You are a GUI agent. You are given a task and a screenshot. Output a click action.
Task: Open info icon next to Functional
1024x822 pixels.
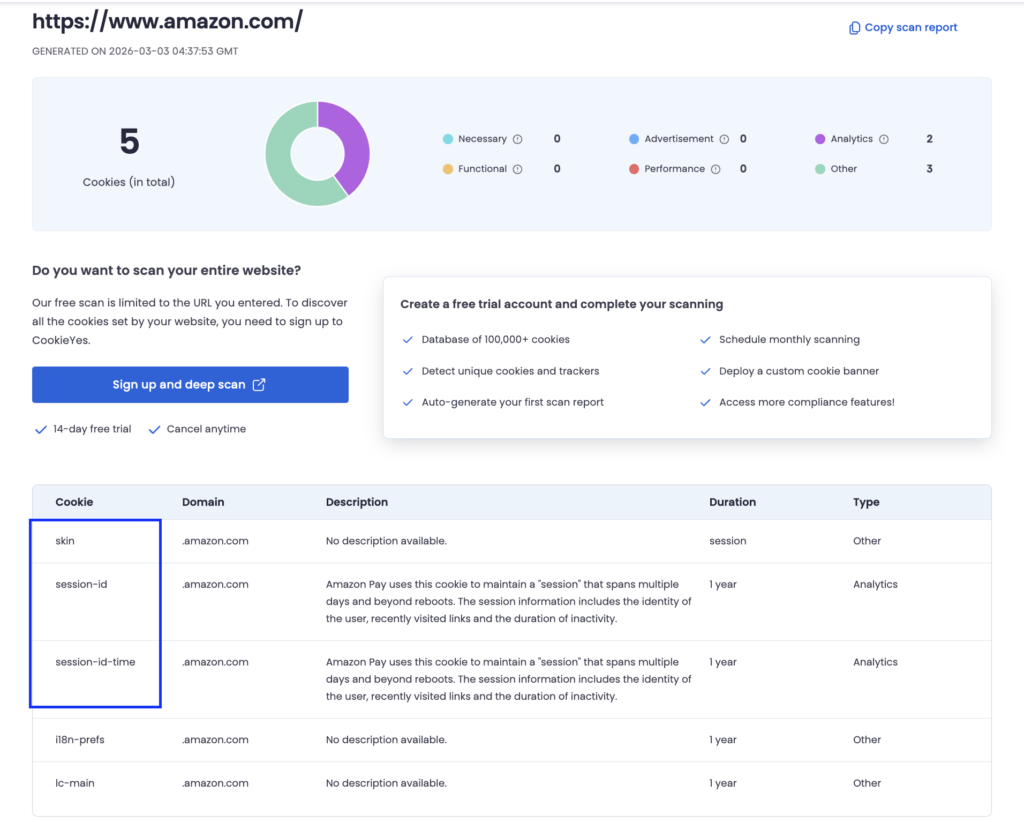point(518,169)
